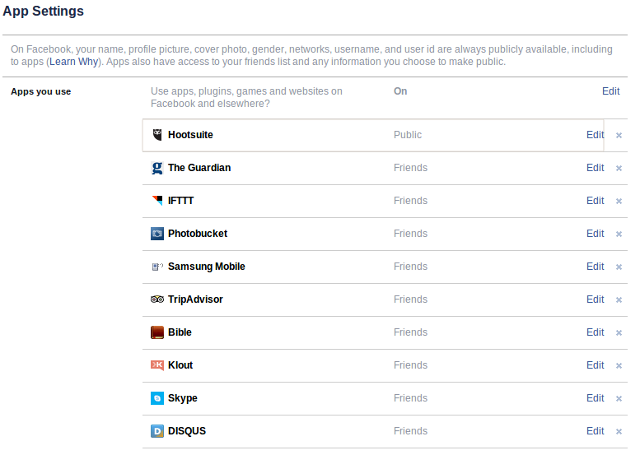Edit the apps platform On setting

[610, 91]
